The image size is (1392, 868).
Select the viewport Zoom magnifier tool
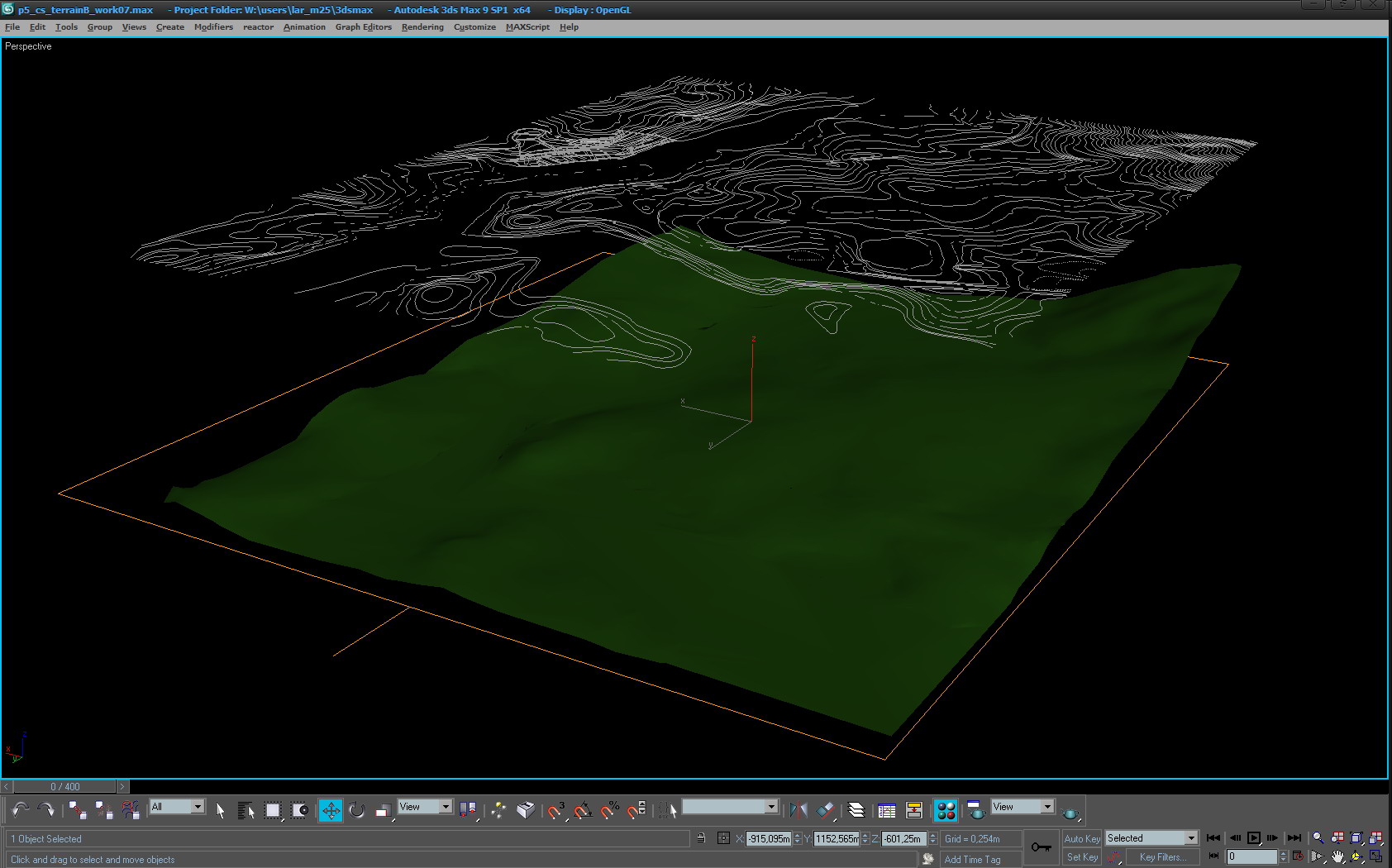tap(1318, 838)
